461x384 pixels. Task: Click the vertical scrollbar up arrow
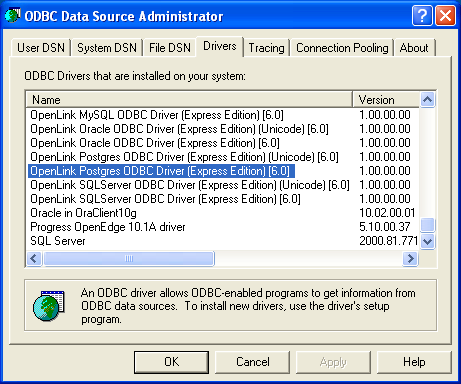click(x=427, y=99)
